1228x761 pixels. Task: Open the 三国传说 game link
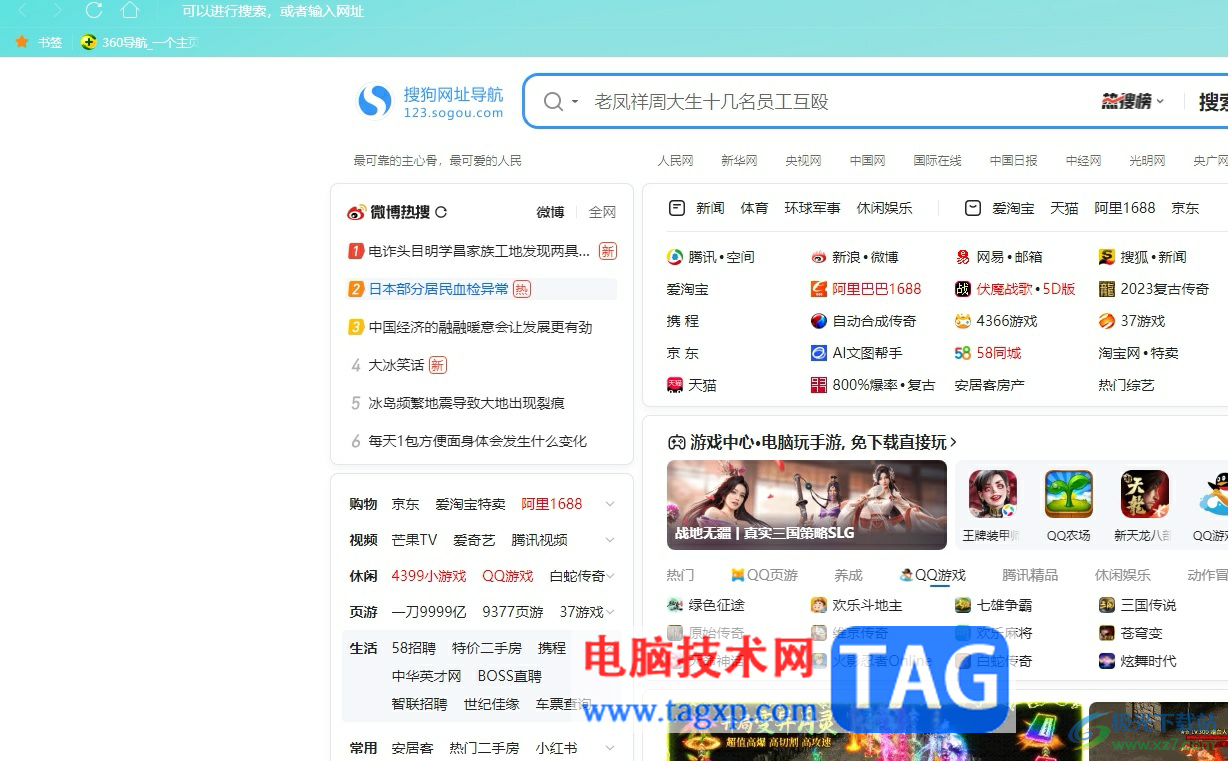tap(1149, 605)
